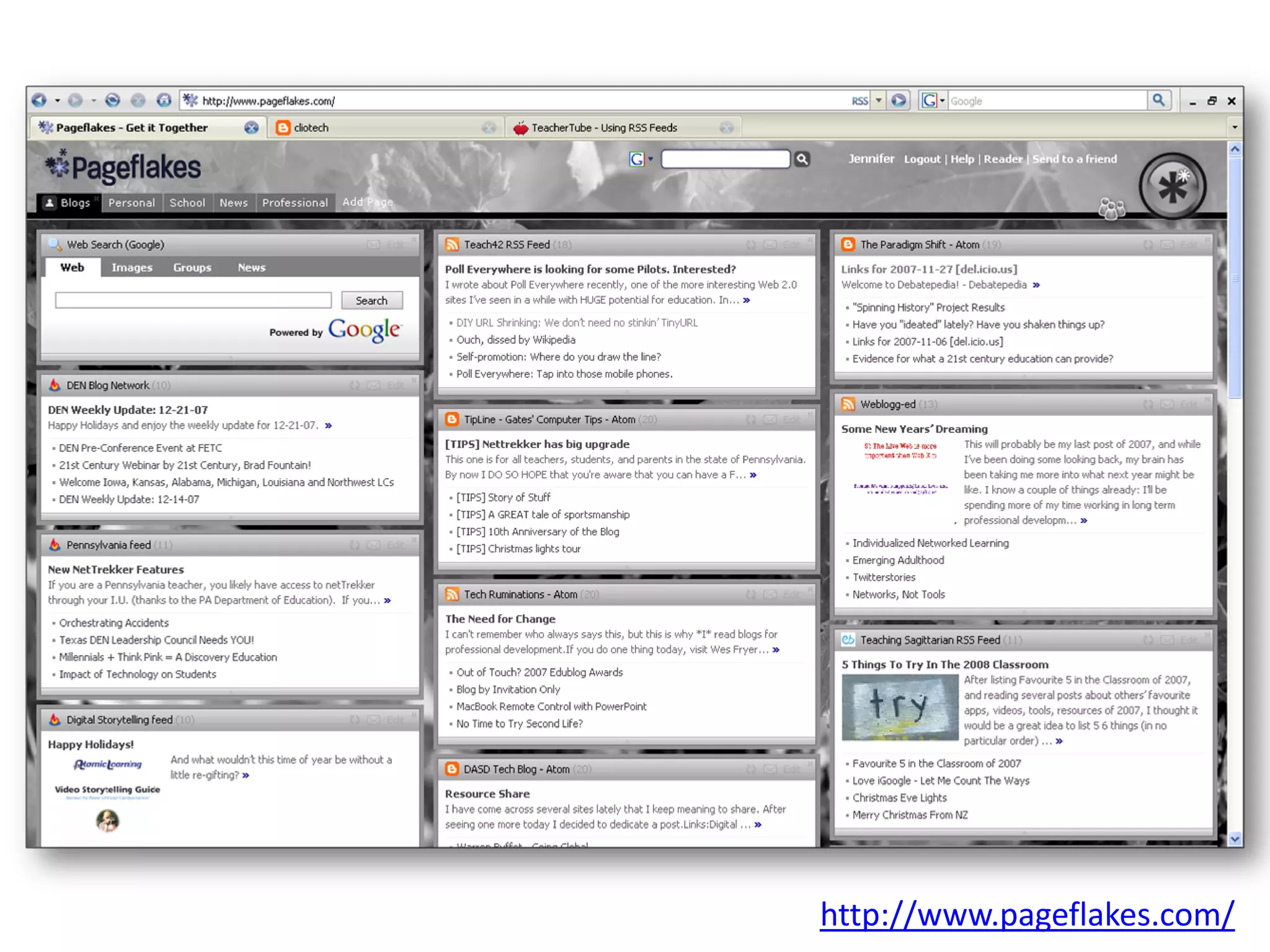The height and width of the screenshot is (952, 1270).
Task: Click the Web Search flake text field
Action: pos(193,301)
